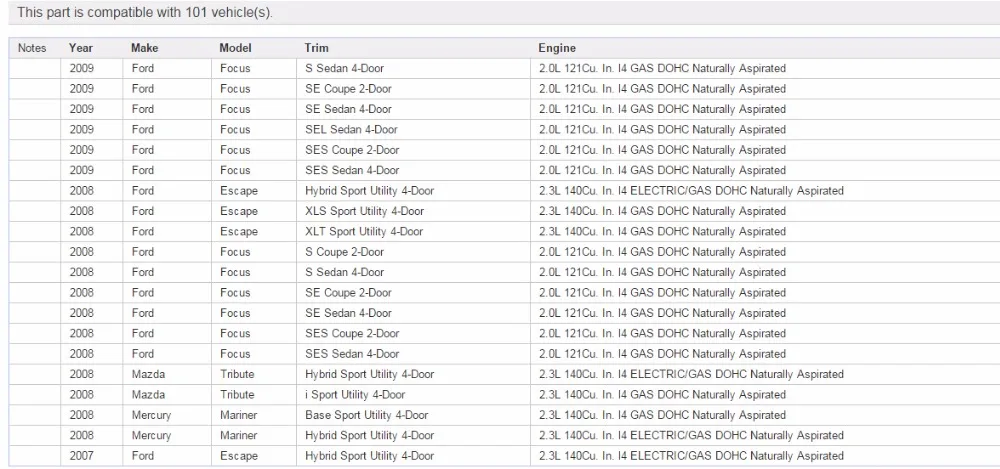
Task: Select the 'XLT Sport Utility 4-Door' trim cell
Action: pos(364,232)
